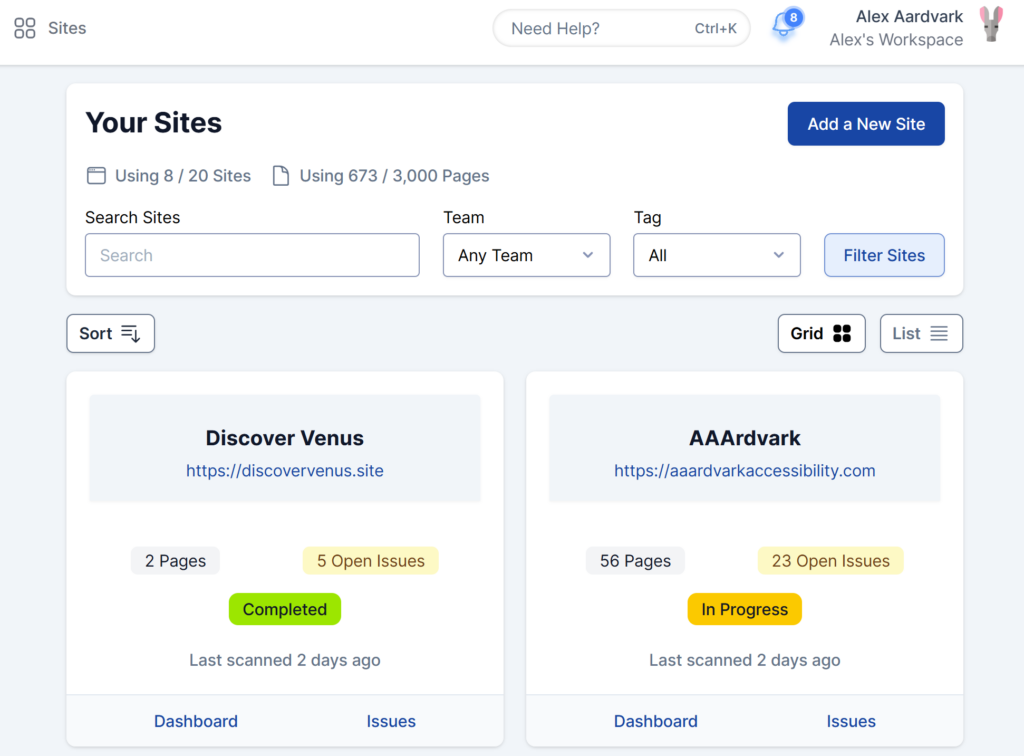1024x756 pixels.
Task: Switch to Grid view
Action: (x=821, y=333)
